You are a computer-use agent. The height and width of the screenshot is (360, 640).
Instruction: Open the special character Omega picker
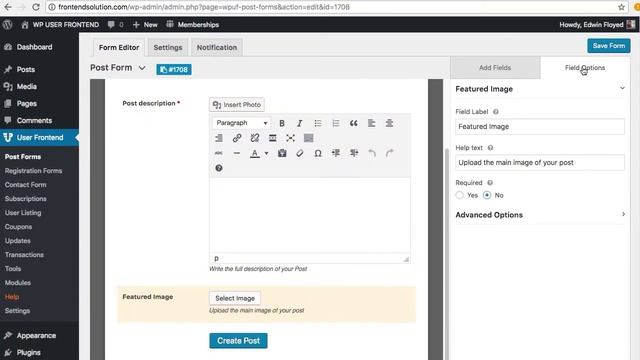pyautogui.click(x=318, y=153)
